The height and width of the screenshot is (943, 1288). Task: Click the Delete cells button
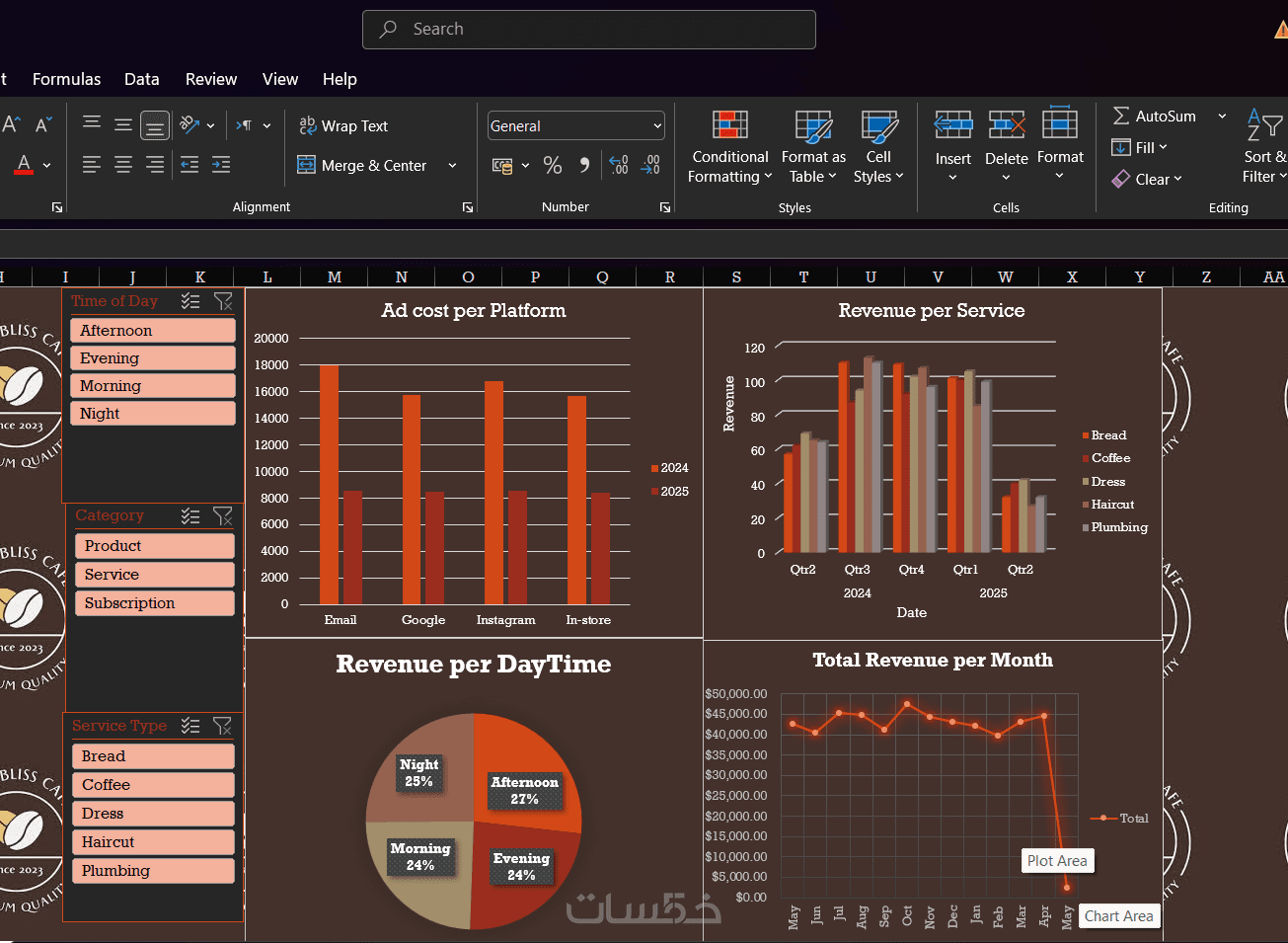(1007, 146)
